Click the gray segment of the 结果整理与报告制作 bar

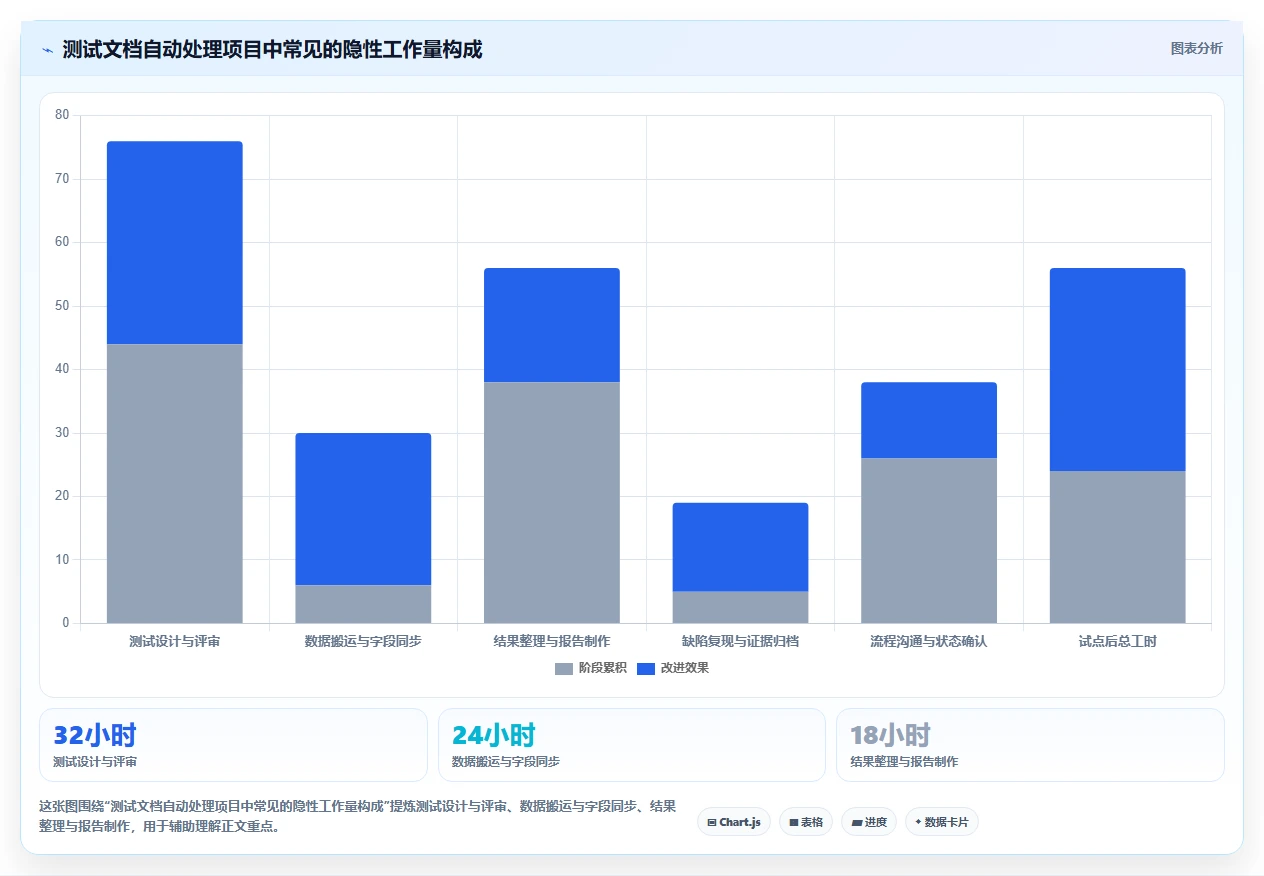[x=552, y=503]
